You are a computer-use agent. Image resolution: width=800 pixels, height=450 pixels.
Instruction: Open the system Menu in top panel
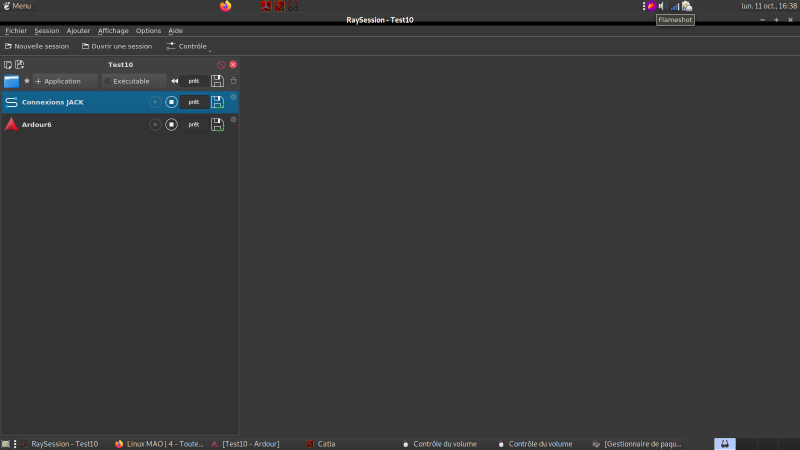coord(17,6)
